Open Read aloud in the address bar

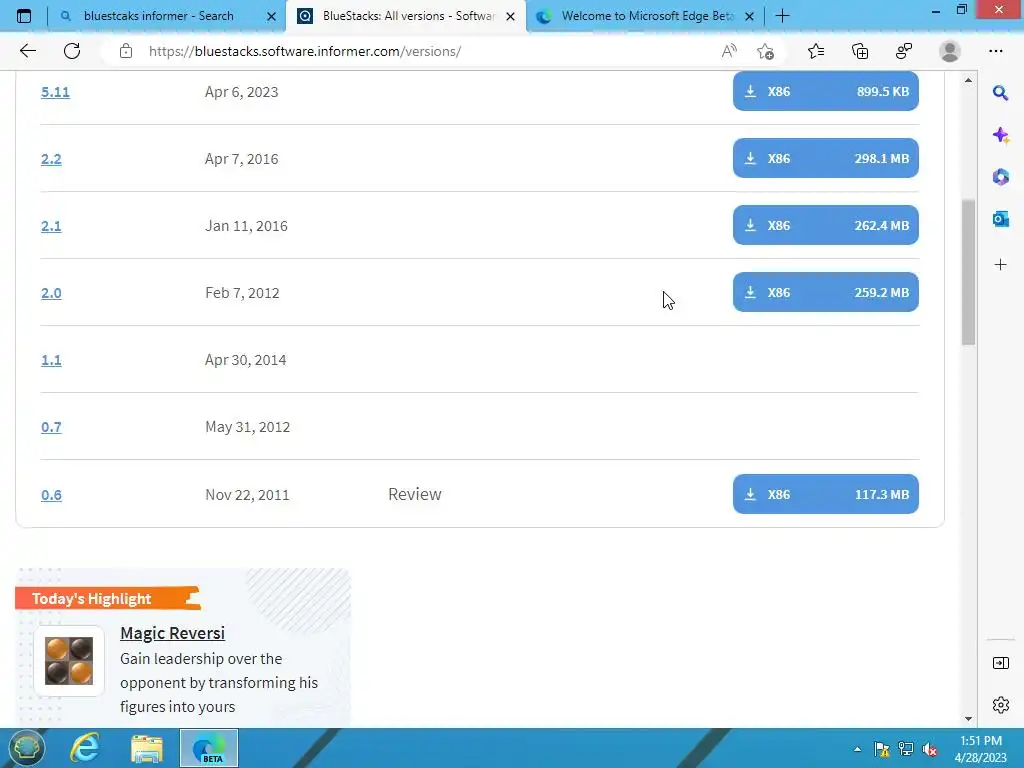[x=729, y=51]
